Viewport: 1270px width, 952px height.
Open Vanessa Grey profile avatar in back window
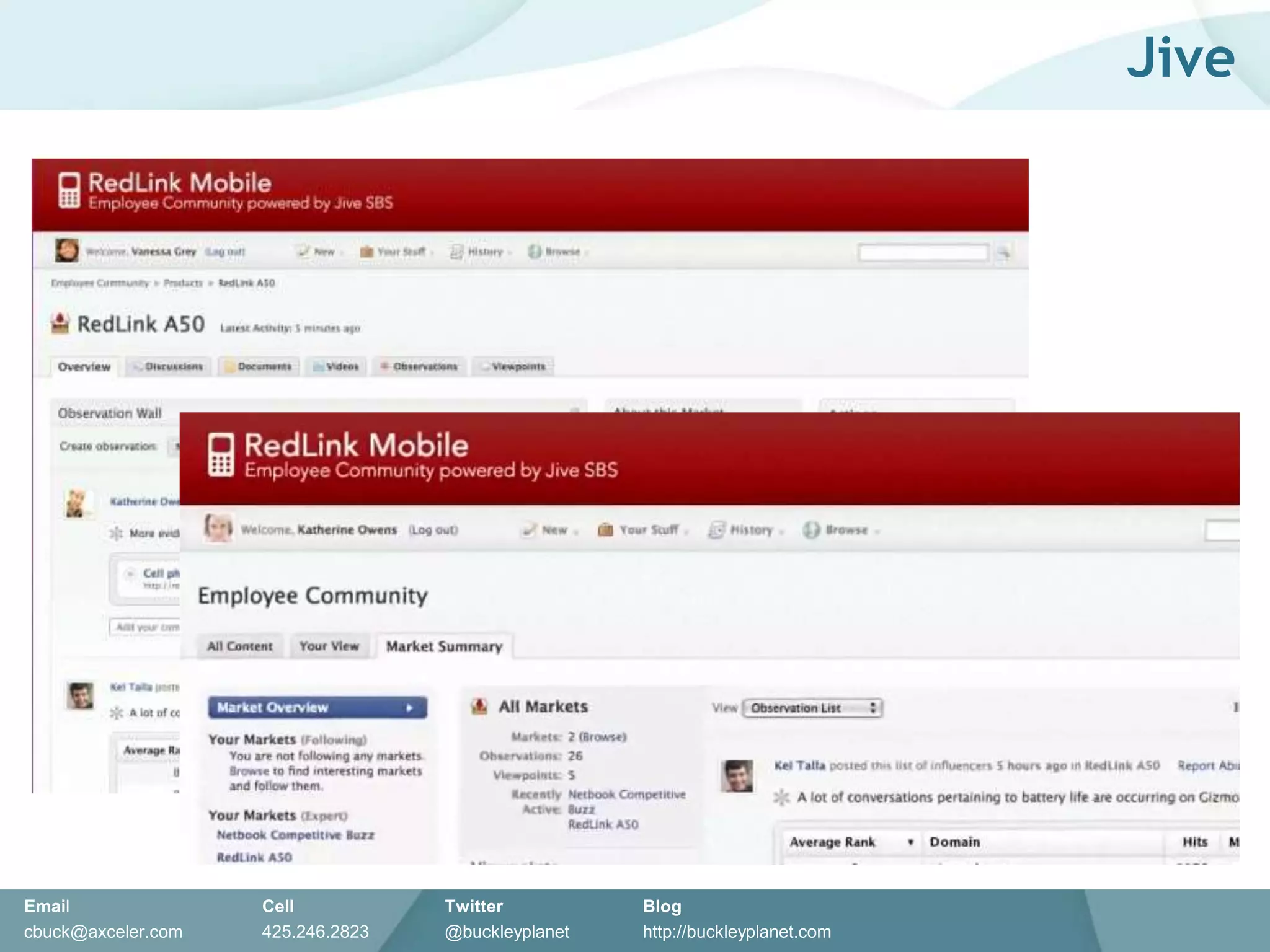[x=67, y=250]
